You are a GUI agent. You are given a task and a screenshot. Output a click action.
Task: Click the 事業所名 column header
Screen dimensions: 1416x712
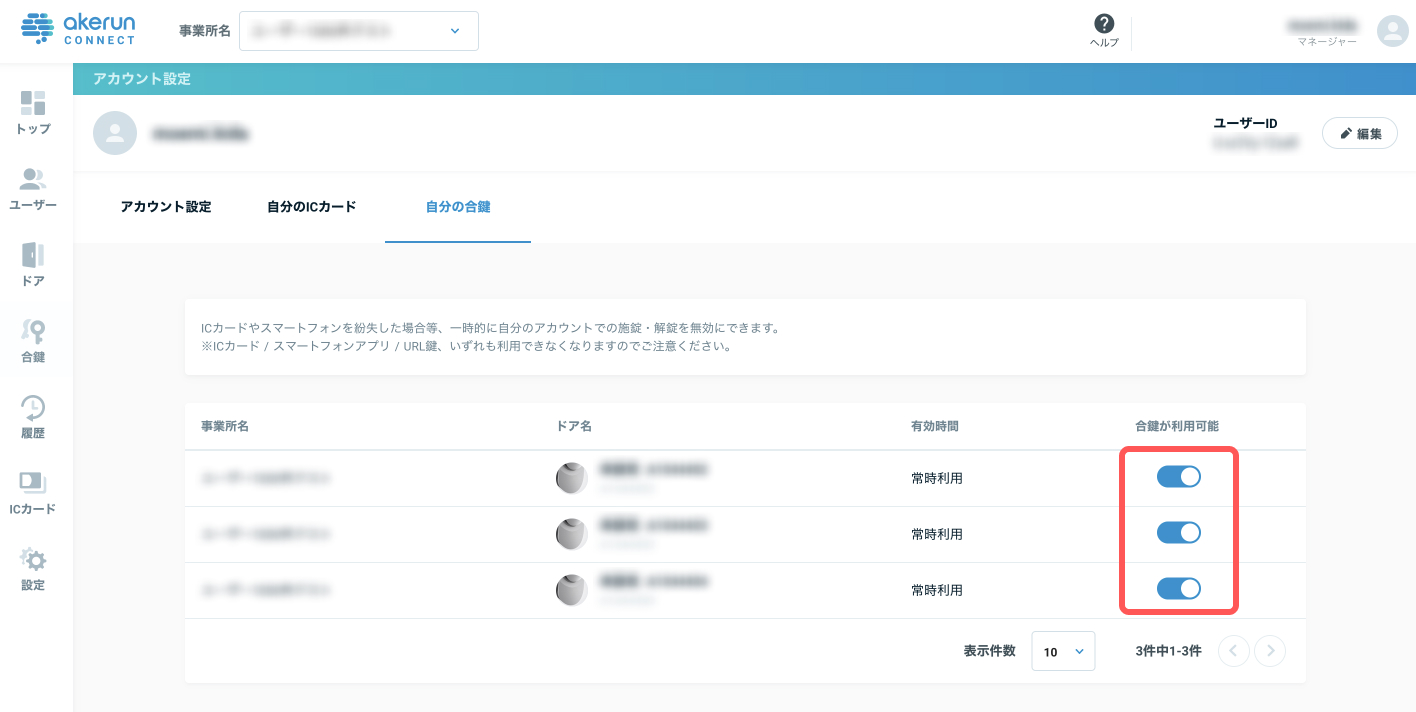pos(225,426)
